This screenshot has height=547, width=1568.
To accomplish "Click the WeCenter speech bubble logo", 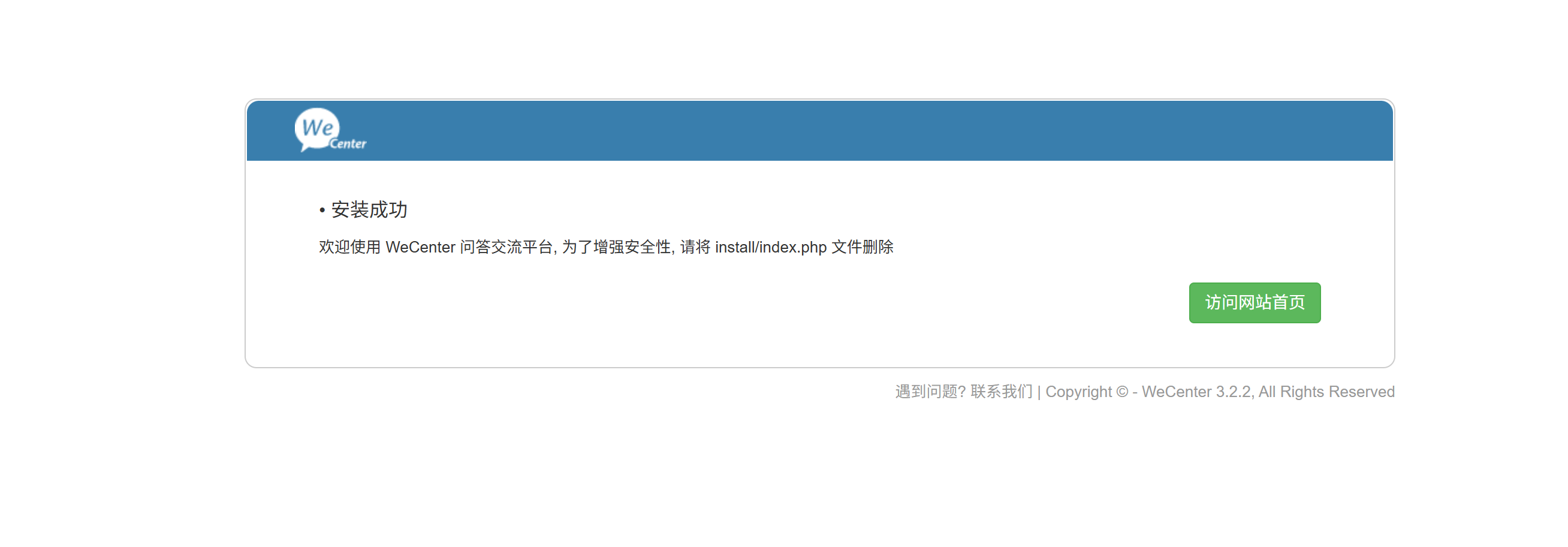I will pos(330,130).
